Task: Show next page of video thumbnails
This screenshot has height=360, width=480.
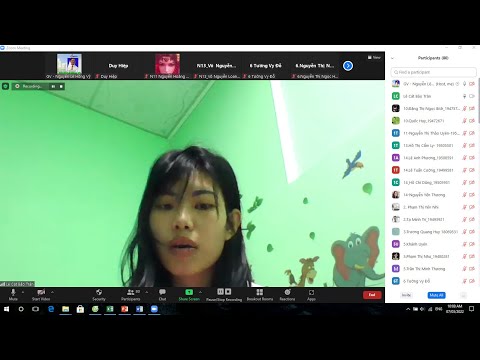Action: [348, 66]
